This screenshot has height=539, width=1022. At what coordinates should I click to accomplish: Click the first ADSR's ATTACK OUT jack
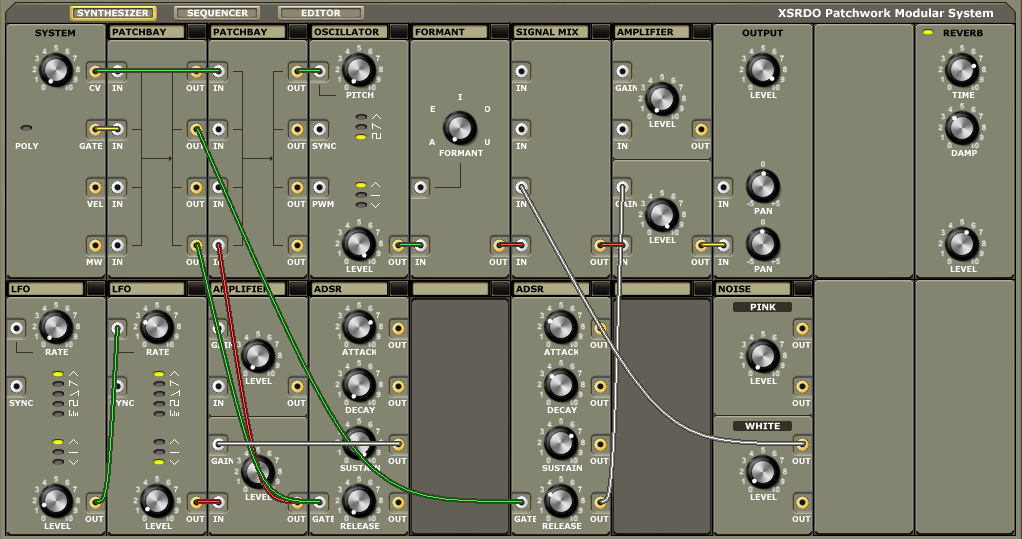click(398, 328)
